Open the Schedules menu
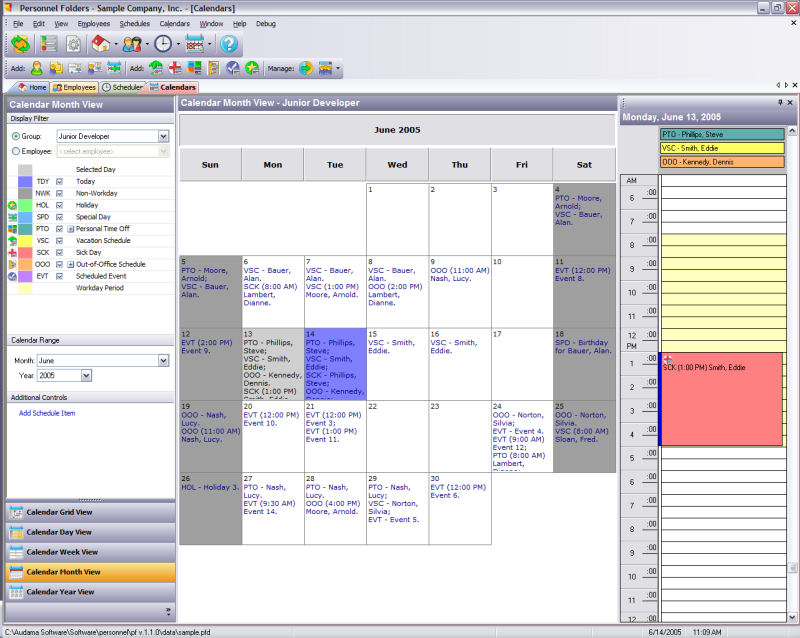This screenshot has width=800, height=638. point(134,23)
